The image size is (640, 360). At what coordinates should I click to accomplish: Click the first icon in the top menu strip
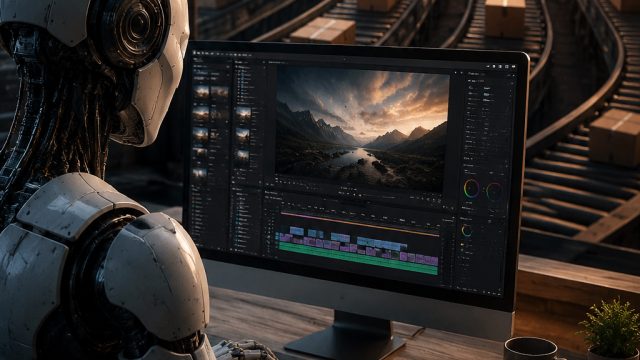(195, 53)
